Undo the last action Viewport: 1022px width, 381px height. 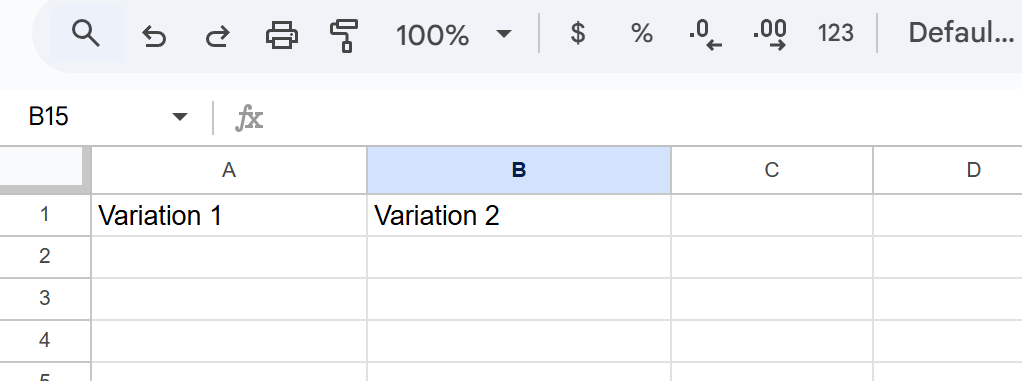click(154, 35)
